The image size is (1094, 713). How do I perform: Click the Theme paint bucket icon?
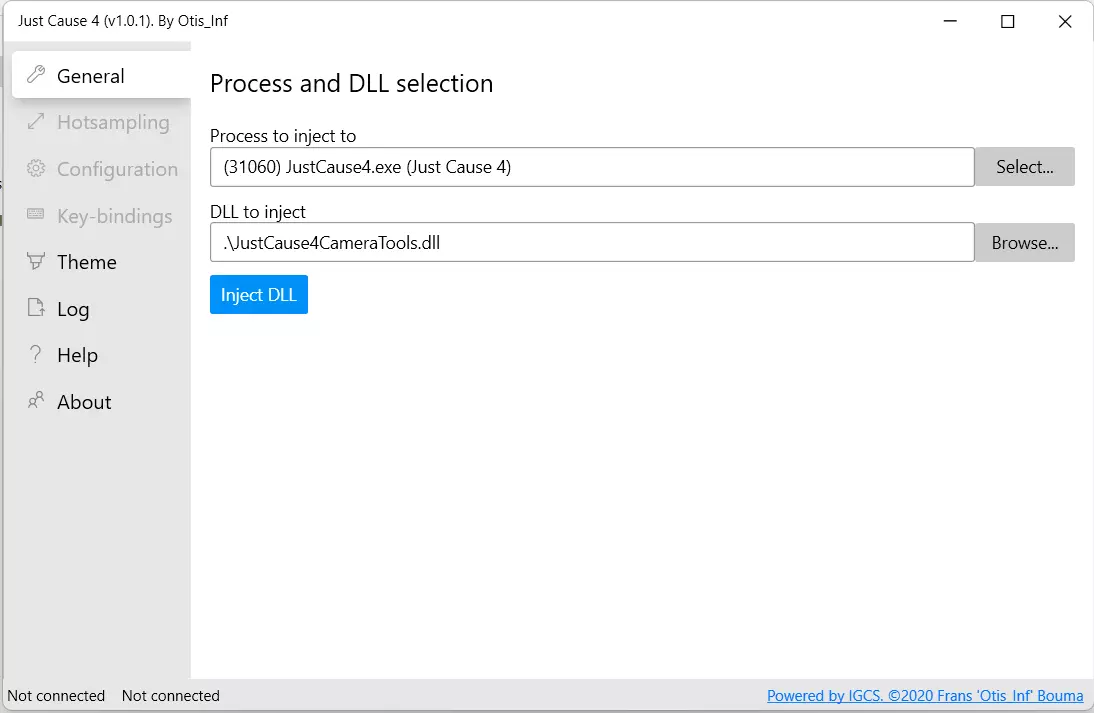point(36,262)
